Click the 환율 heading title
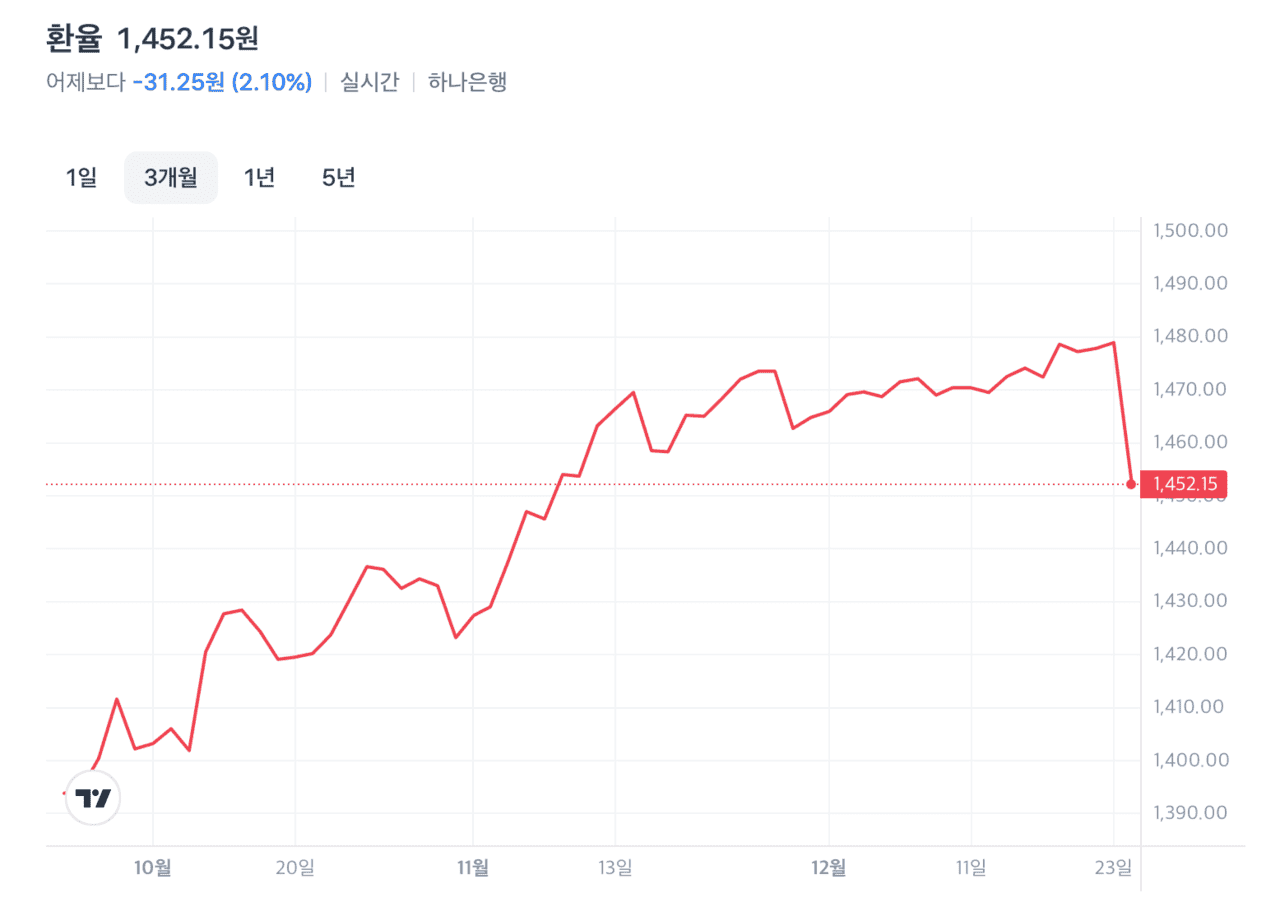The height and width of the screenshot is (916, 1280). point(72,40)
